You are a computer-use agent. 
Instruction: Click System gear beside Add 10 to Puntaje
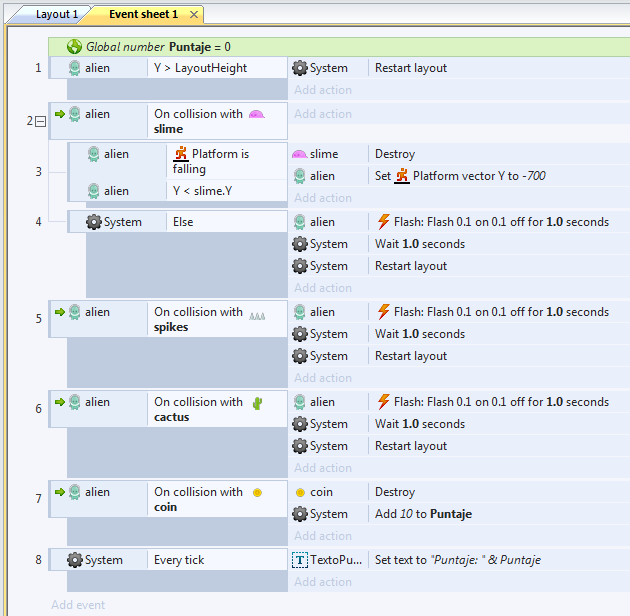300,514
